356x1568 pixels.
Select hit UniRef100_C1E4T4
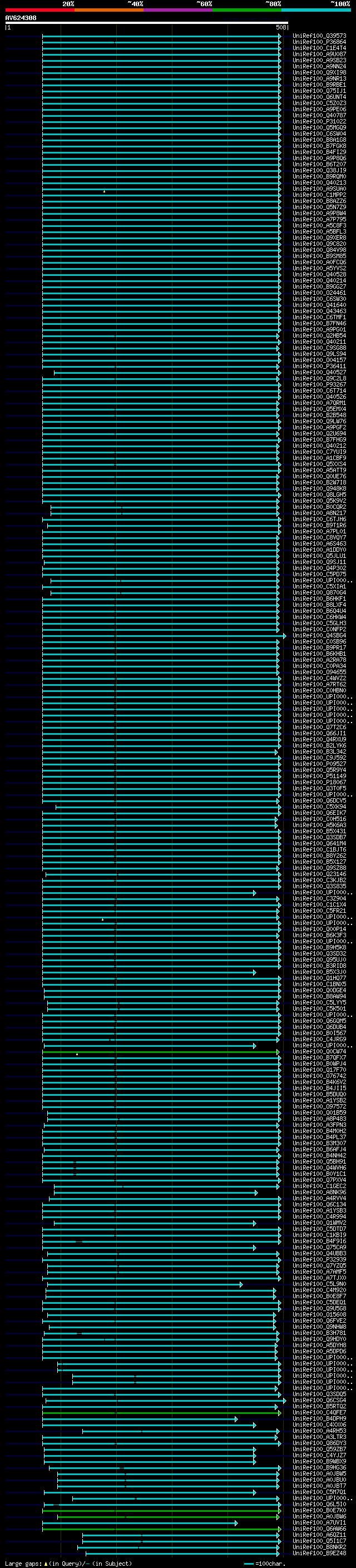point(319,48)
